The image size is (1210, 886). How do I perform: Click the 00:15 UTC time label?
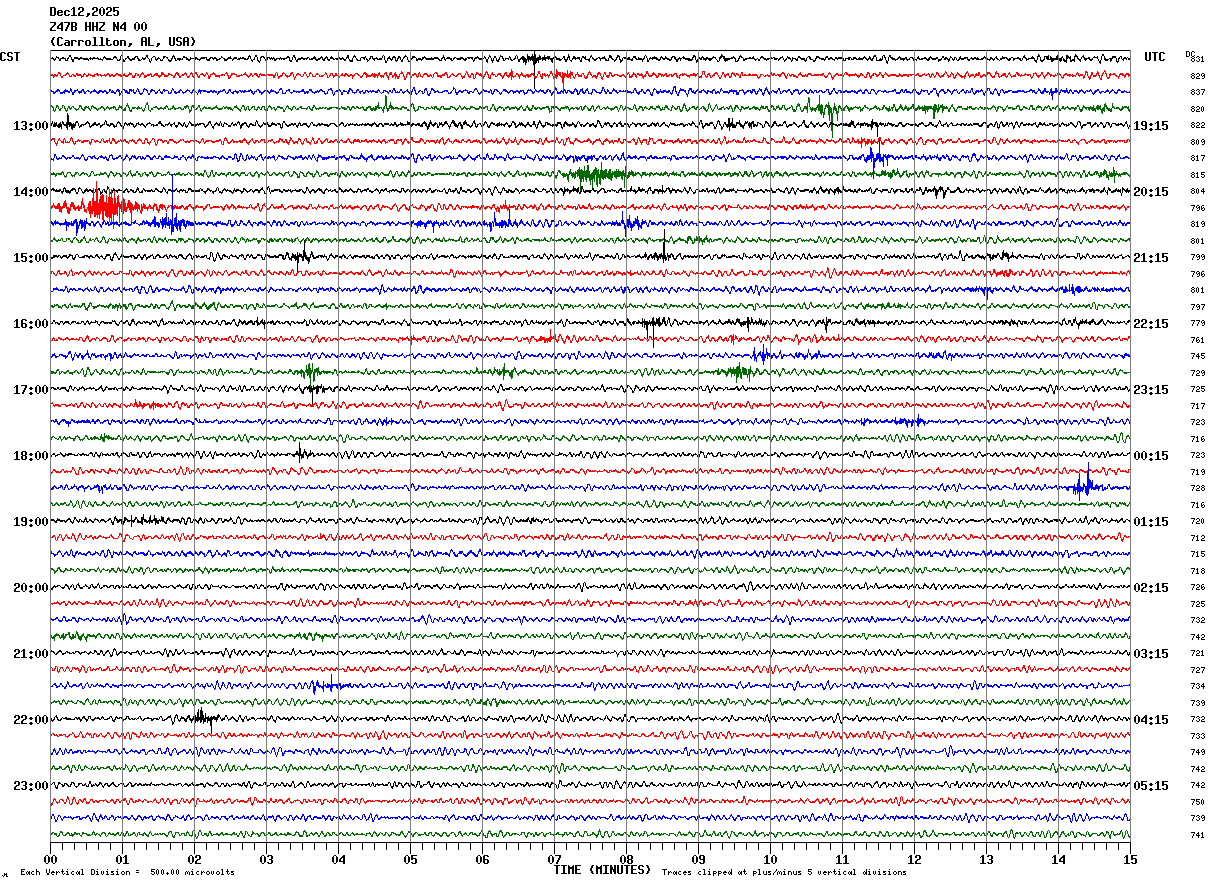coord(1150,456)
